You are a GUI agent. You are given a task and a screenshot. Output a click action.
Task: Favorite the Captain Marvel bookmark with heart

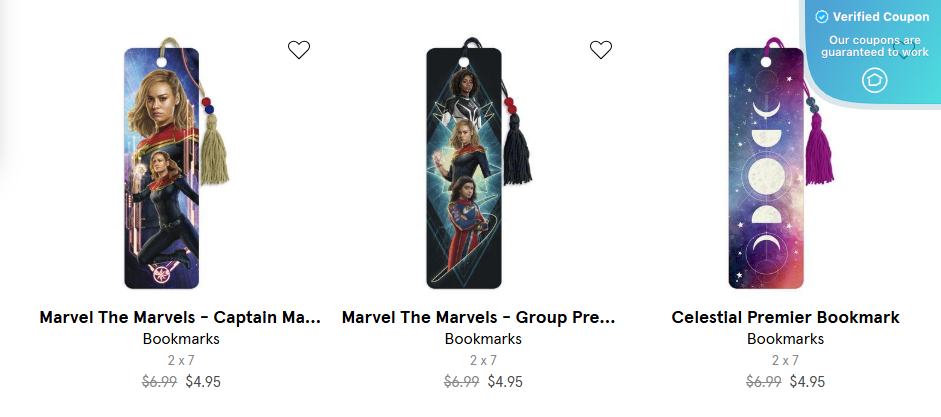pos(299,50)
